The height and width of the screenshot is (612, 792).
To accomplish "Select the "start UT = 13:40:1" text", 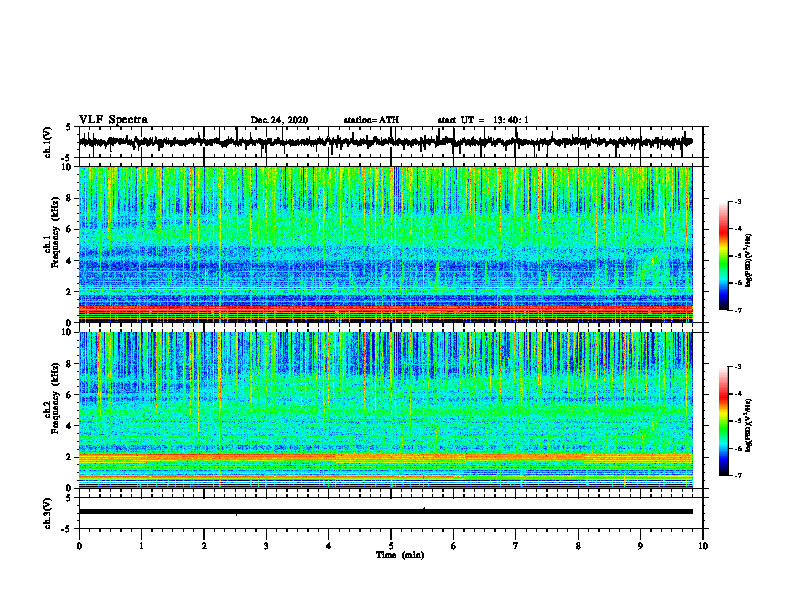I will tap(483, 120).
